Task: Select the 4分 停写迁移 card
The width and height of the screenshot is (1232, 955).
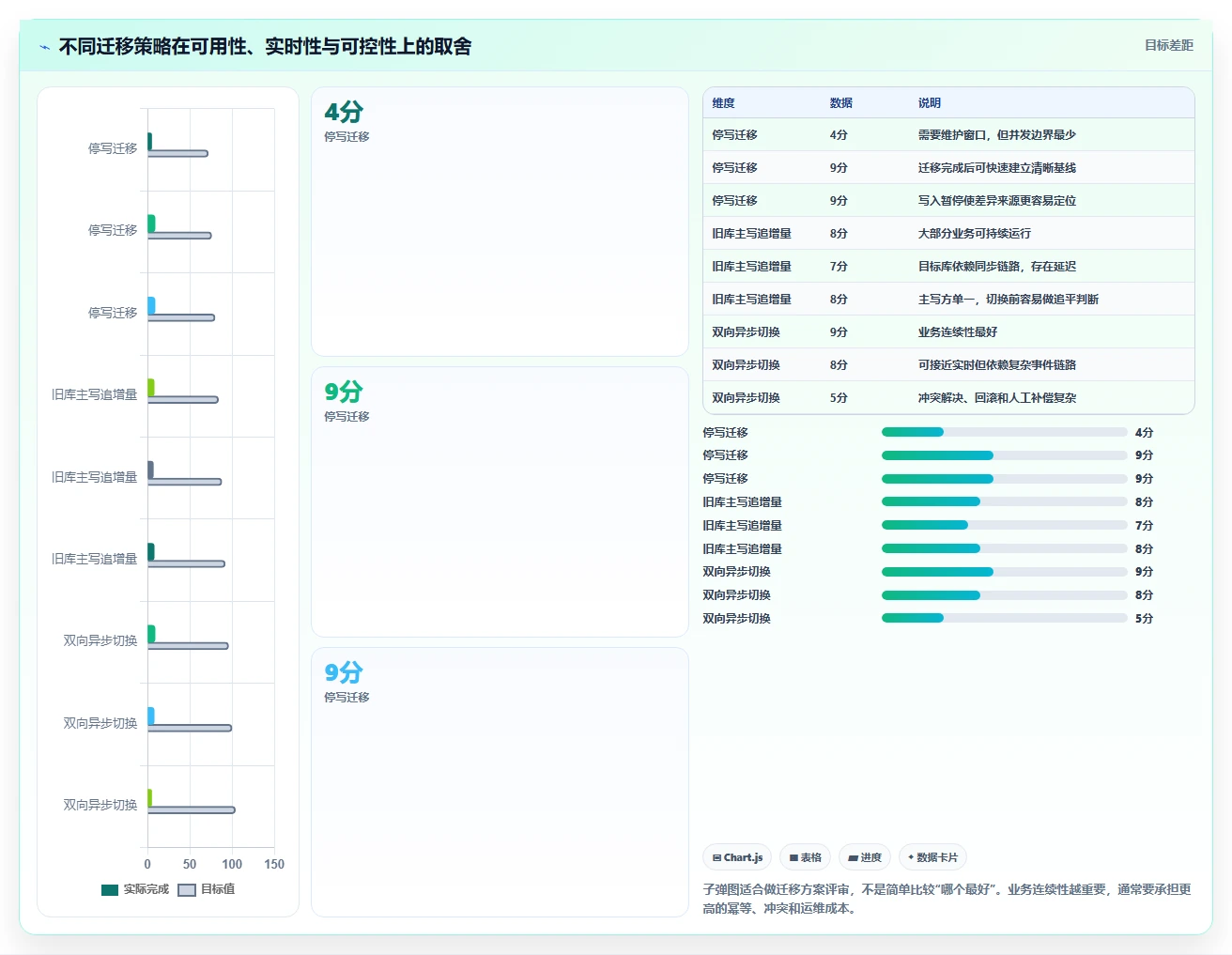Action: coord(500,222)
